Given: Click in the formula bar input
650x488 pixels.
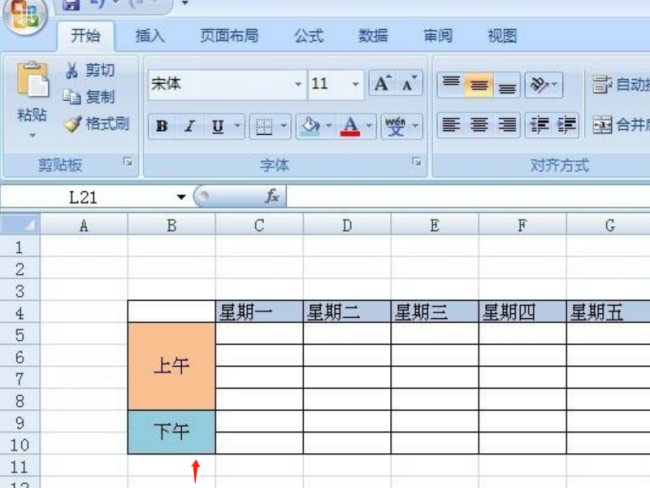Looking at the screenshot, I should point(468,196).
